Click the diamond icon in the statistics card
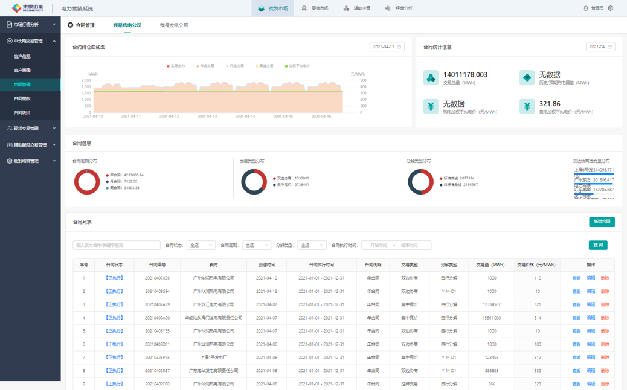The width and height of the screenshot is (627, 390). pyautogui.click(x=527, y=78)
